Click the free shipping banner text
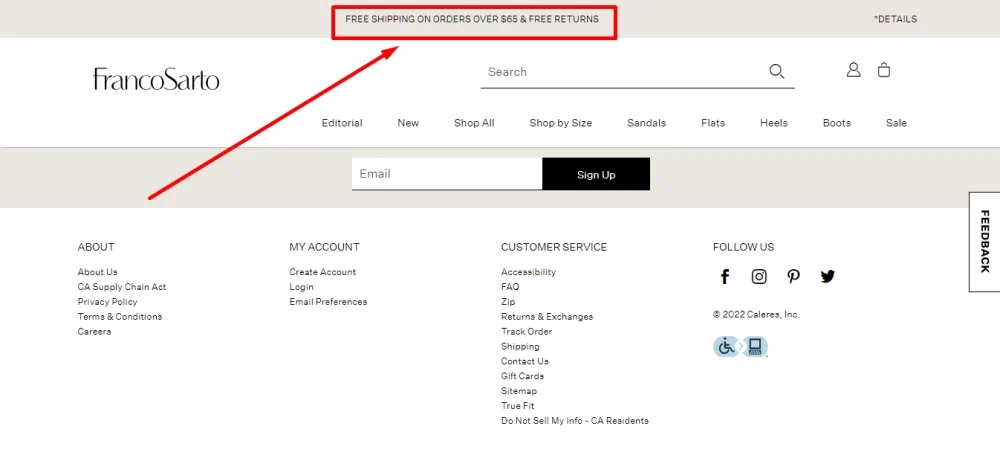Image resolution: width=1000 pixels, height=458 pixels. pos(472,19)
